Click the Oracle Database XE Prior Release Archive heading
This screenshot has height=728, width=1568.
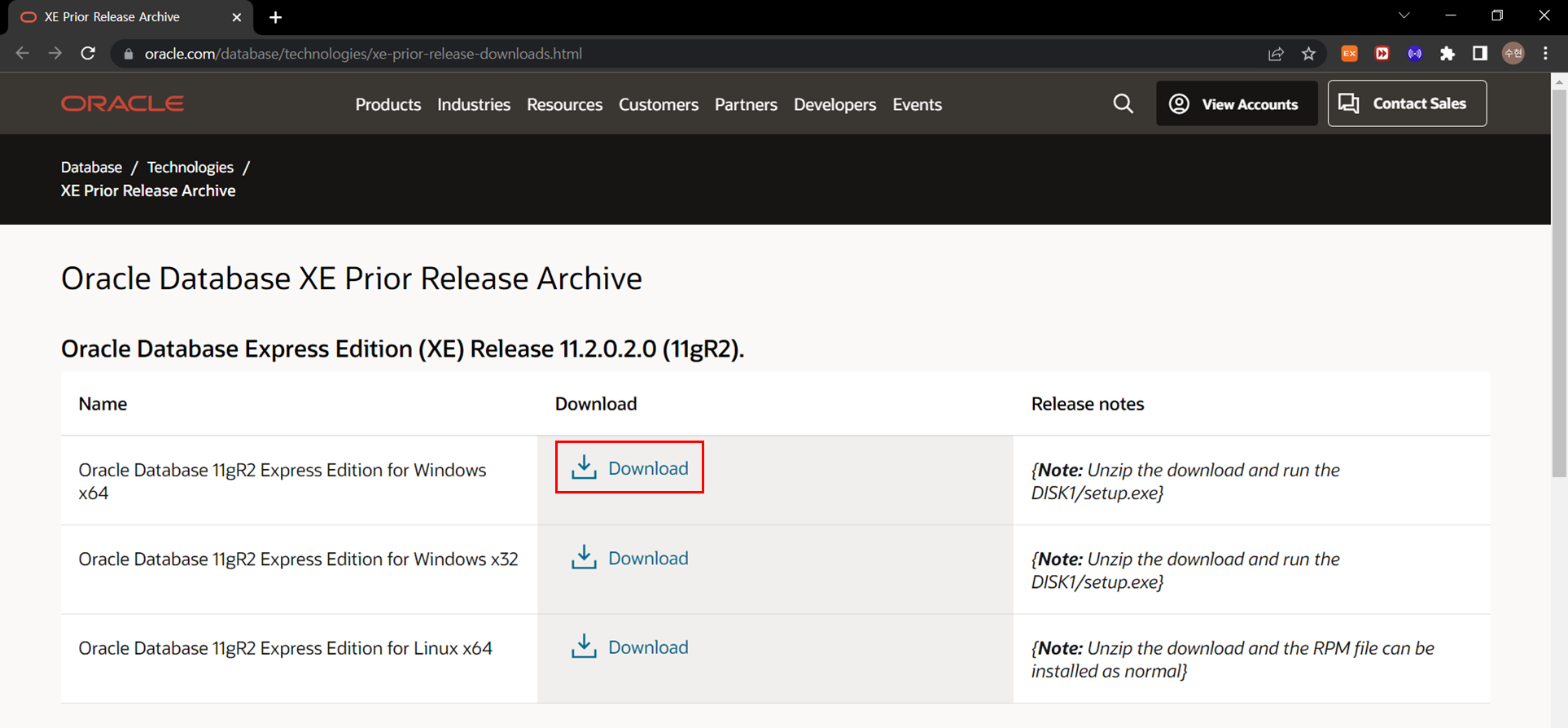click(x=352, y=278)
